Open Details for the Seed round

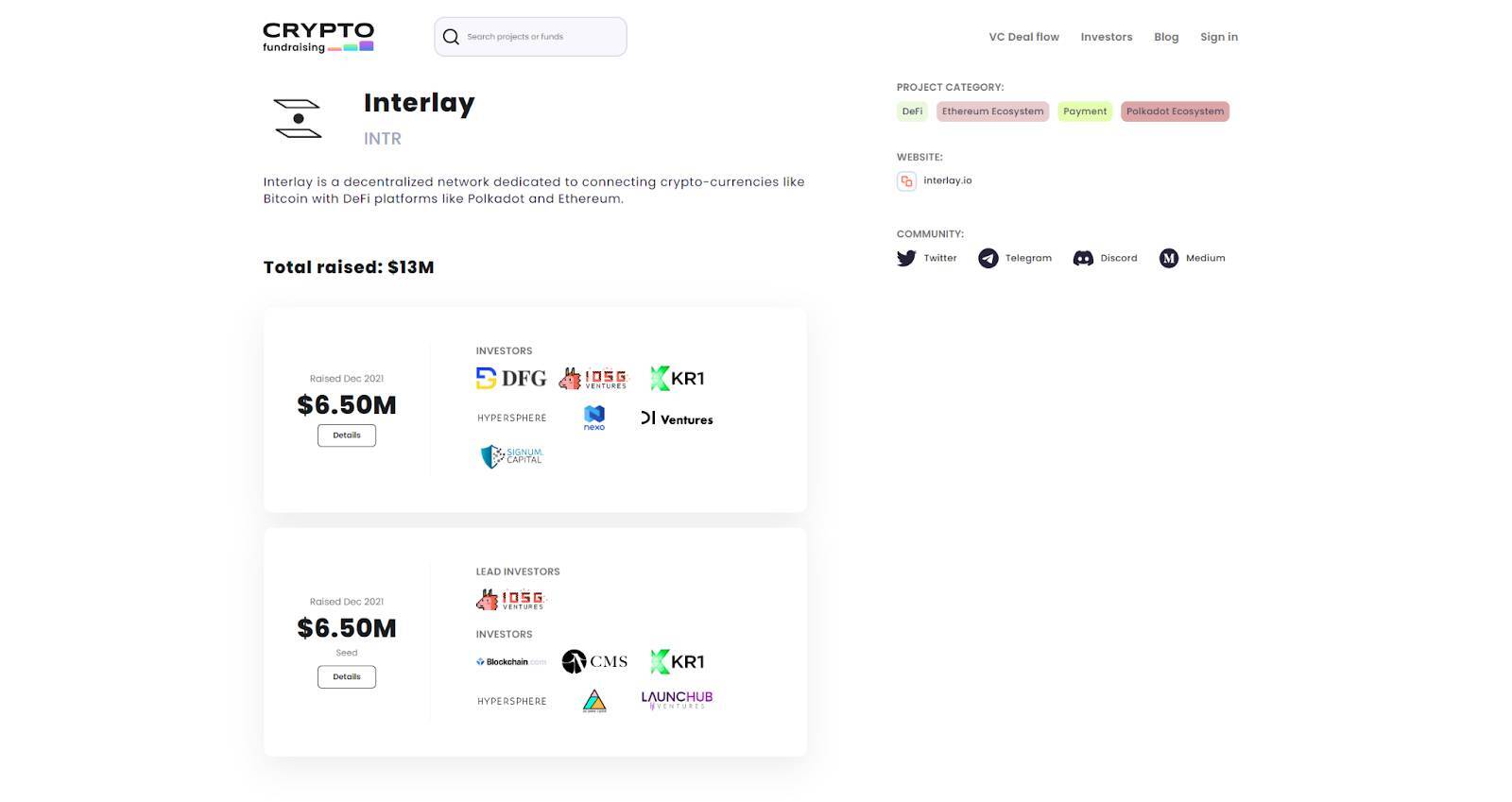(x=347, y=677)
